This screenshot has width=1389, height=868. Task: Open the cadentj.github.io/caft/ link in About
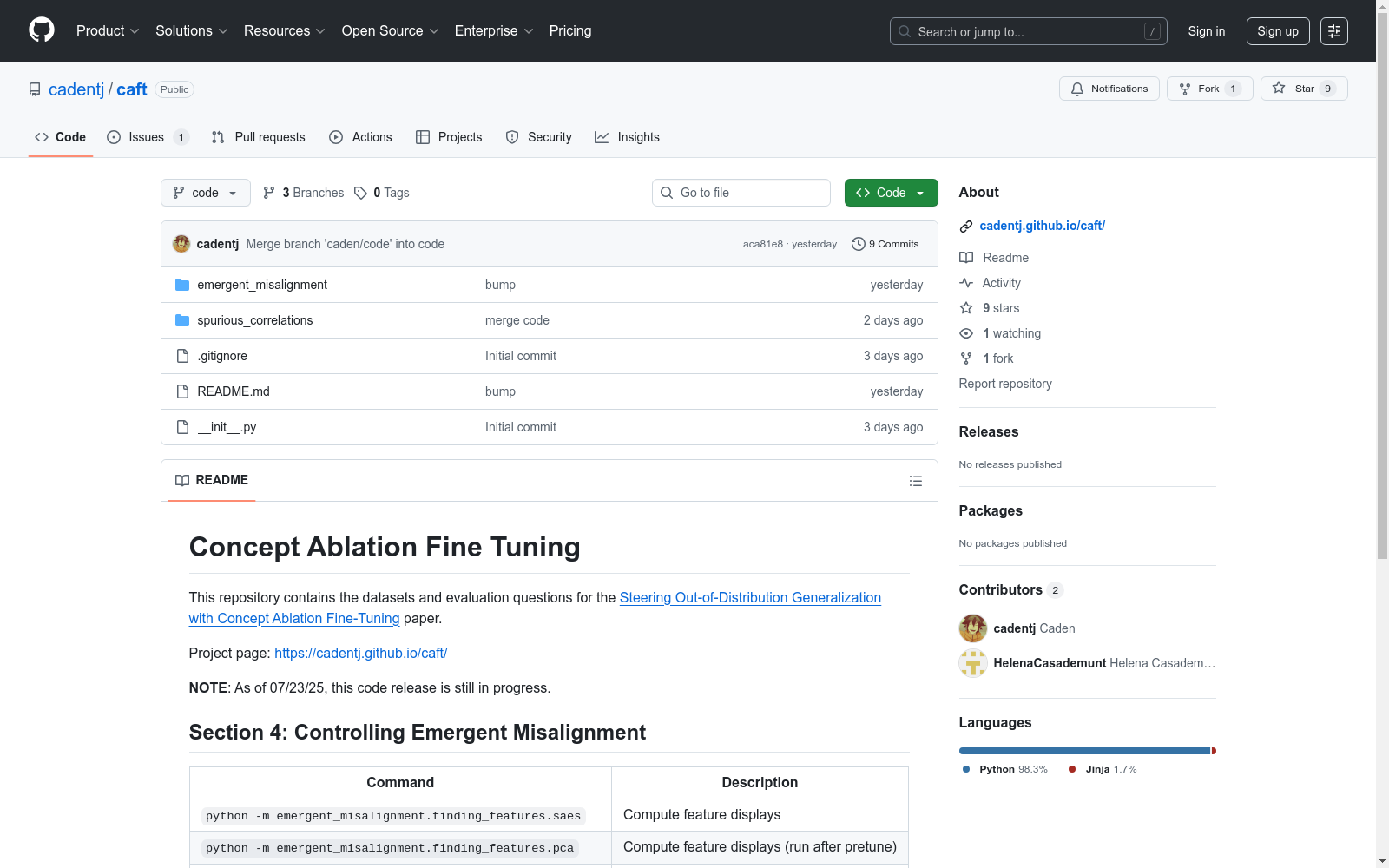(x=1043, y=226)
